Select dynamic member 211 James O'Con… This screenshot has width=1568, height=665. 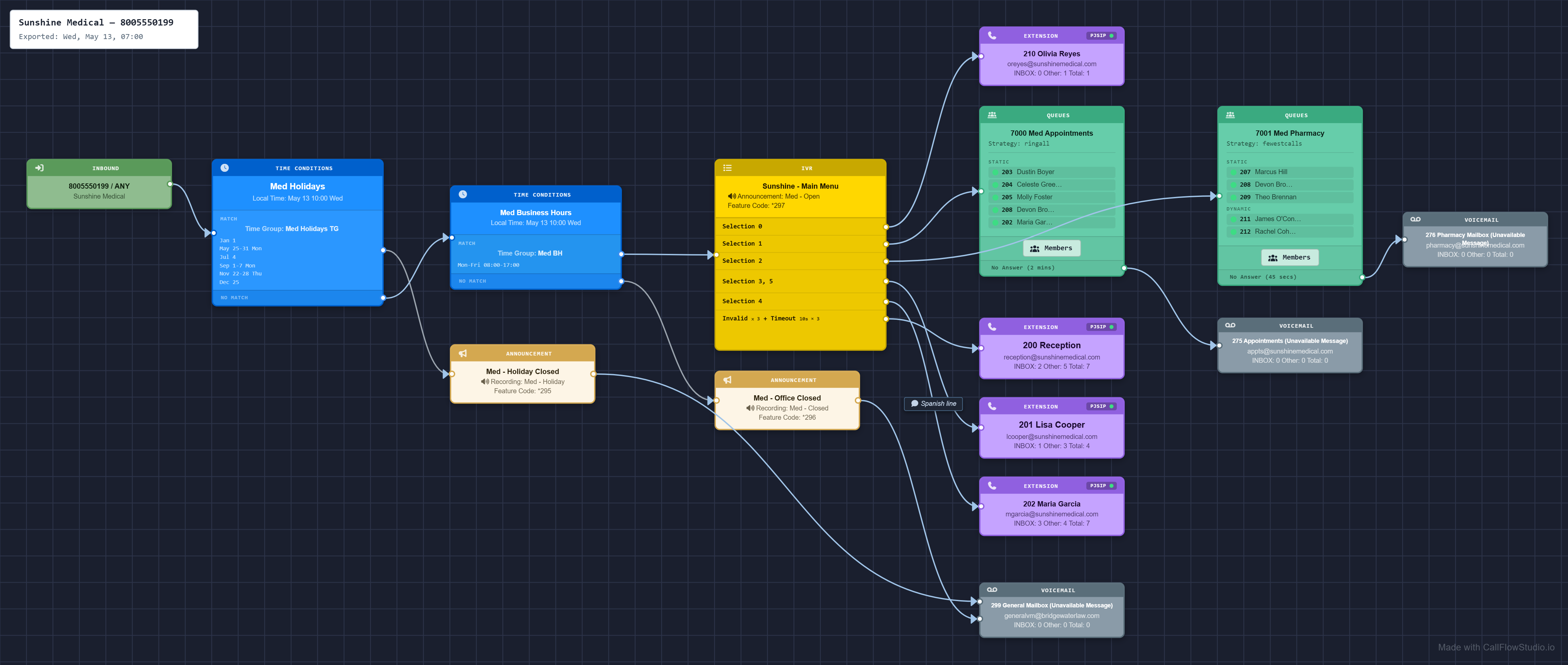click(x=1289, y=219)
